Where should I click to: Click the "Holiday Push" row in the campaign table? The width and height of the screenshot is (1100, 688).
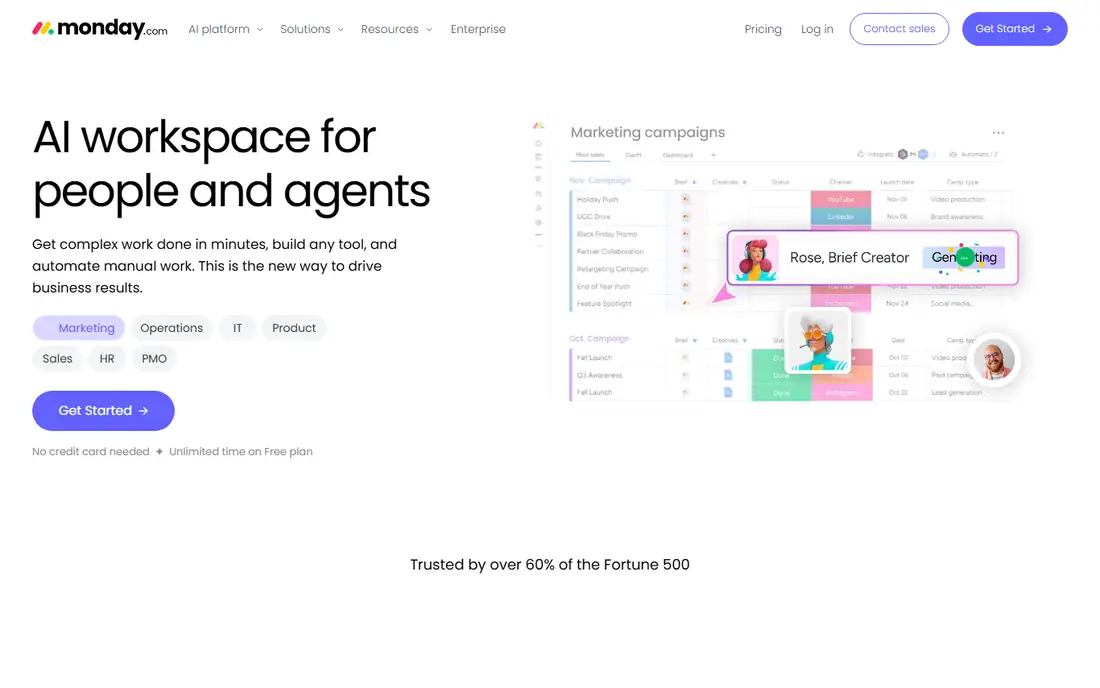coord(791,199)
